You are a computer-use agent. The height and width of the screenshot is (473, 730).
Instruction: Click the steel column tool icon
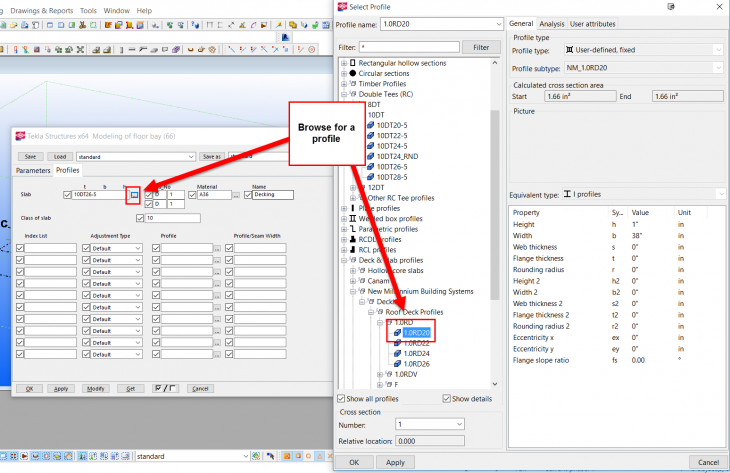click(121, 50)
